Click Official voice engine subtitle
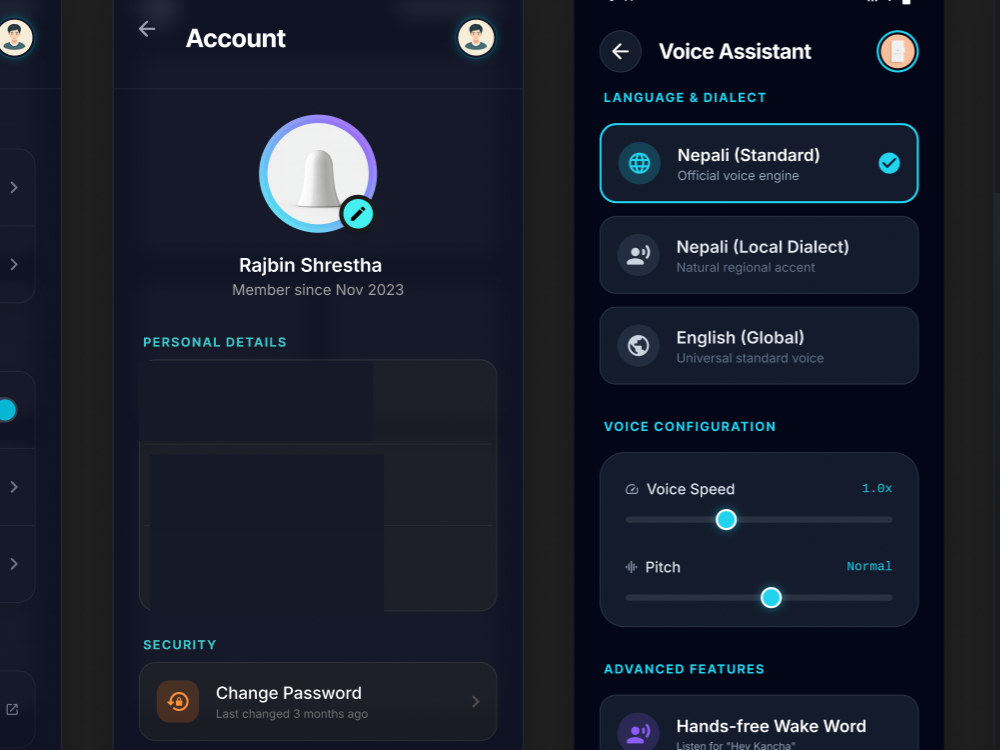The width and height of the screenshot is (1000, 750). tap(738, 175)
